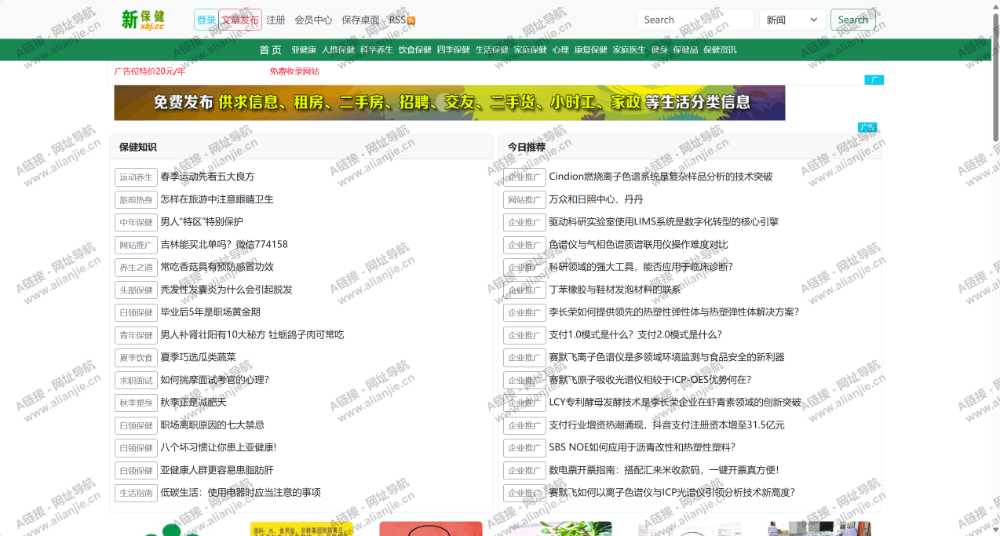Open the 人群保健 nav menu item
The width and height of the screenshot is (1000, 536).
(x=338, y=50)
